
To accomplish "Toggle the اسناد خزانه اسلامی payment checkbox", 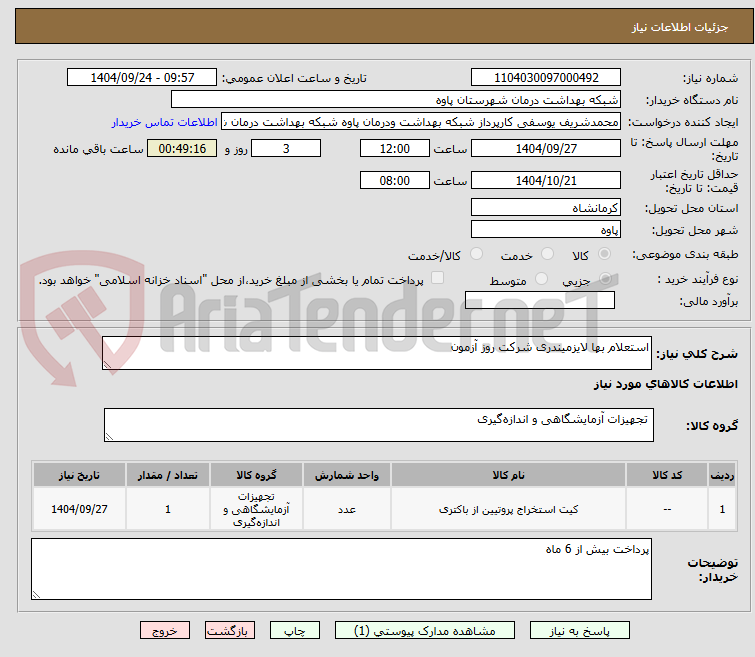I will (437, 278).
